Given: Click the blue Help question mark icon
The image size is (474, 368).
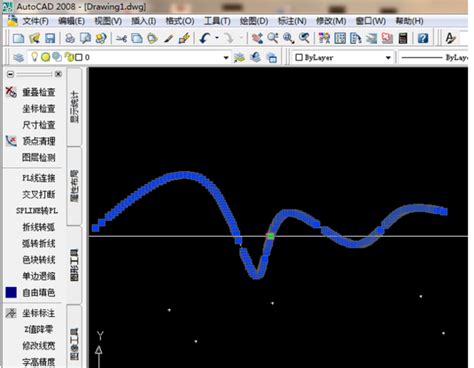Looking at the screenshot, I should click(423, 38).
